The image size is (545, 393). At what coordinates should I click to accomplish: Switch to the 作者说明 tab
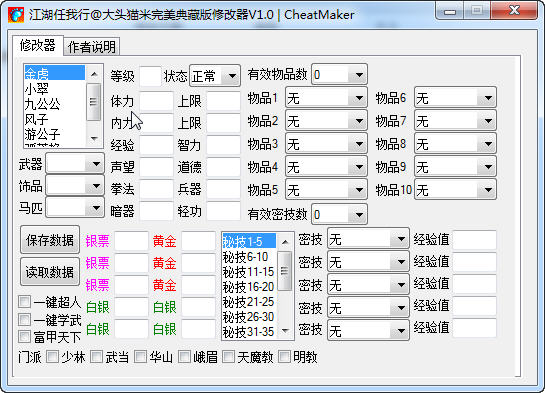pos(92,47)
